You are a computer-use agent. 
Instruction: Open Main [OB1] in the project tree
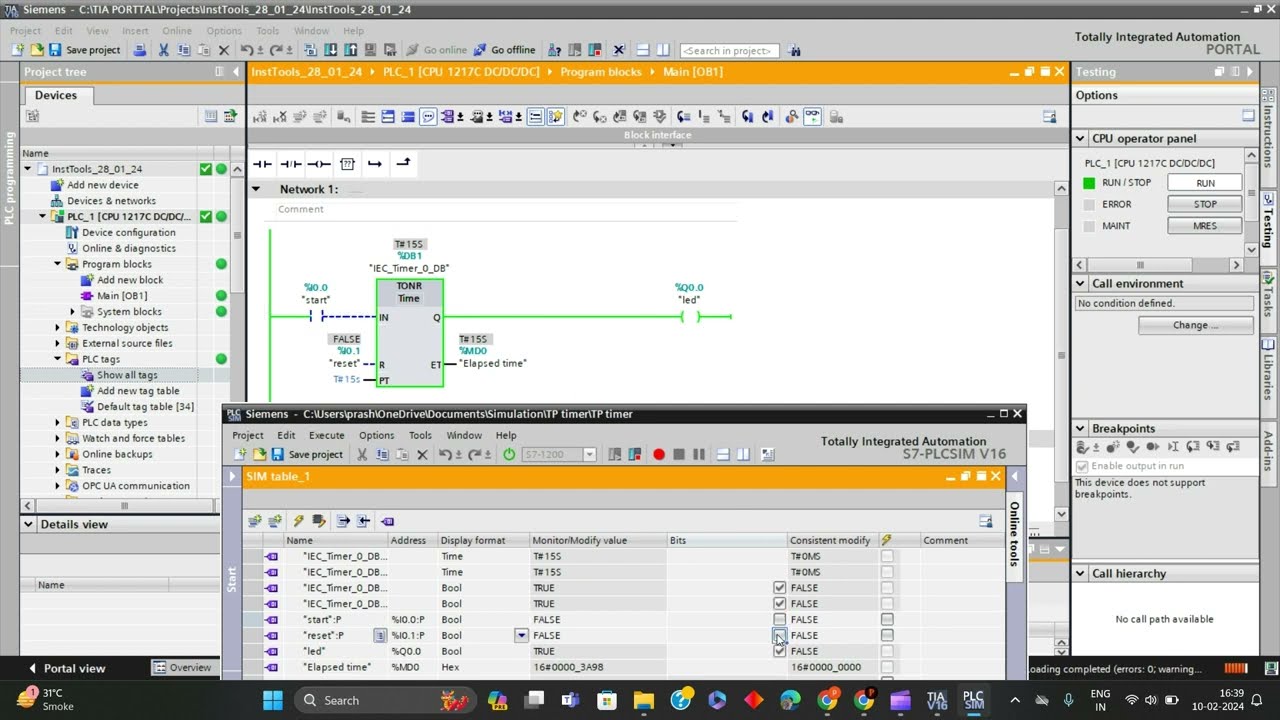pyautogui.click(x=122, y=296)
